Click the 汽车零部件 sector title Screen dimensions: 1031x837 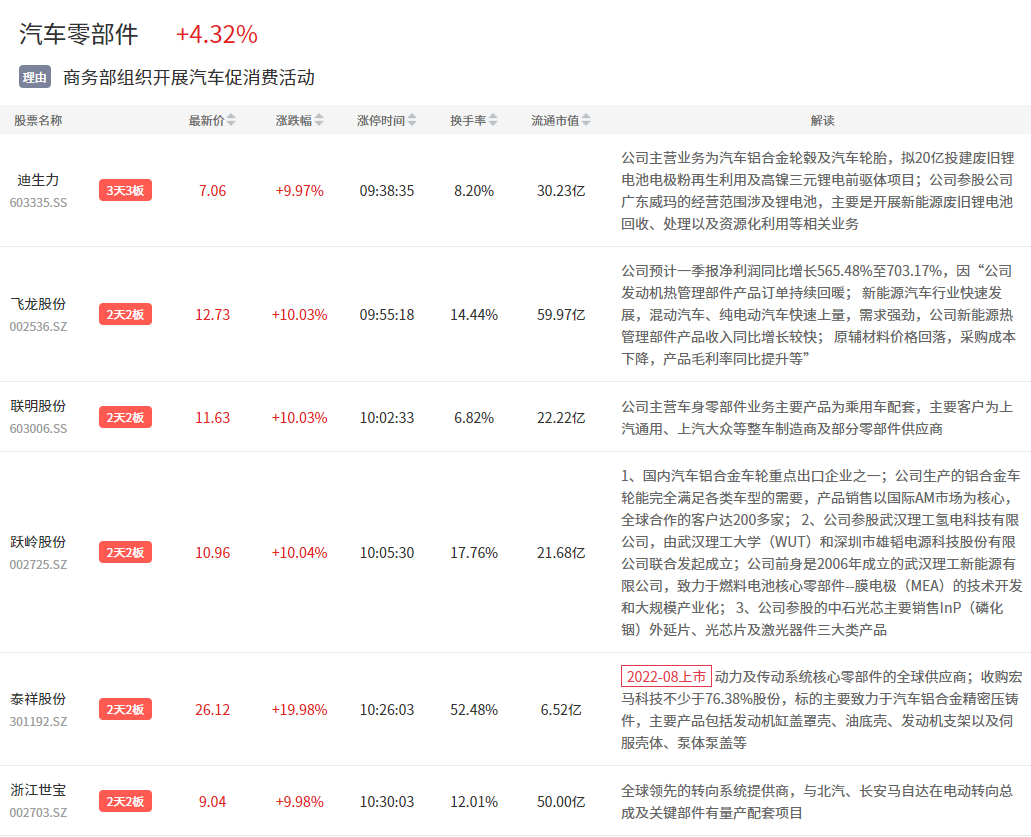point(79,34)
